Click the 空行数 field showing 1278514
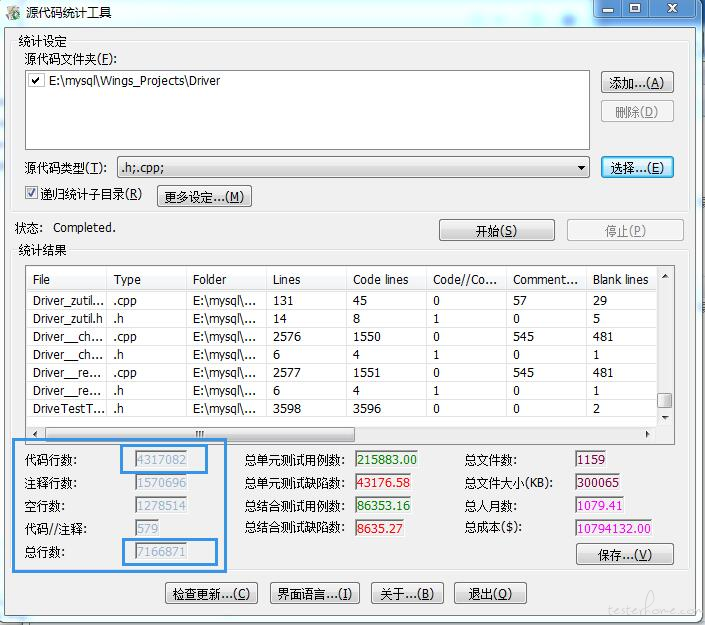The width and height of the screenshot is (705, 625). click(161, 505)
